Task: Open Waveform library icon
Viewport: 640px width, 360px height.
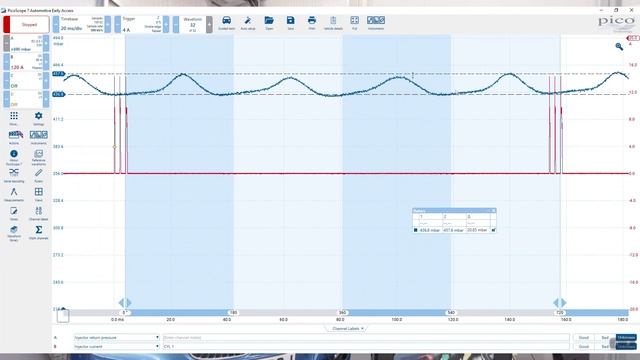Action: (x=14, y=233)
